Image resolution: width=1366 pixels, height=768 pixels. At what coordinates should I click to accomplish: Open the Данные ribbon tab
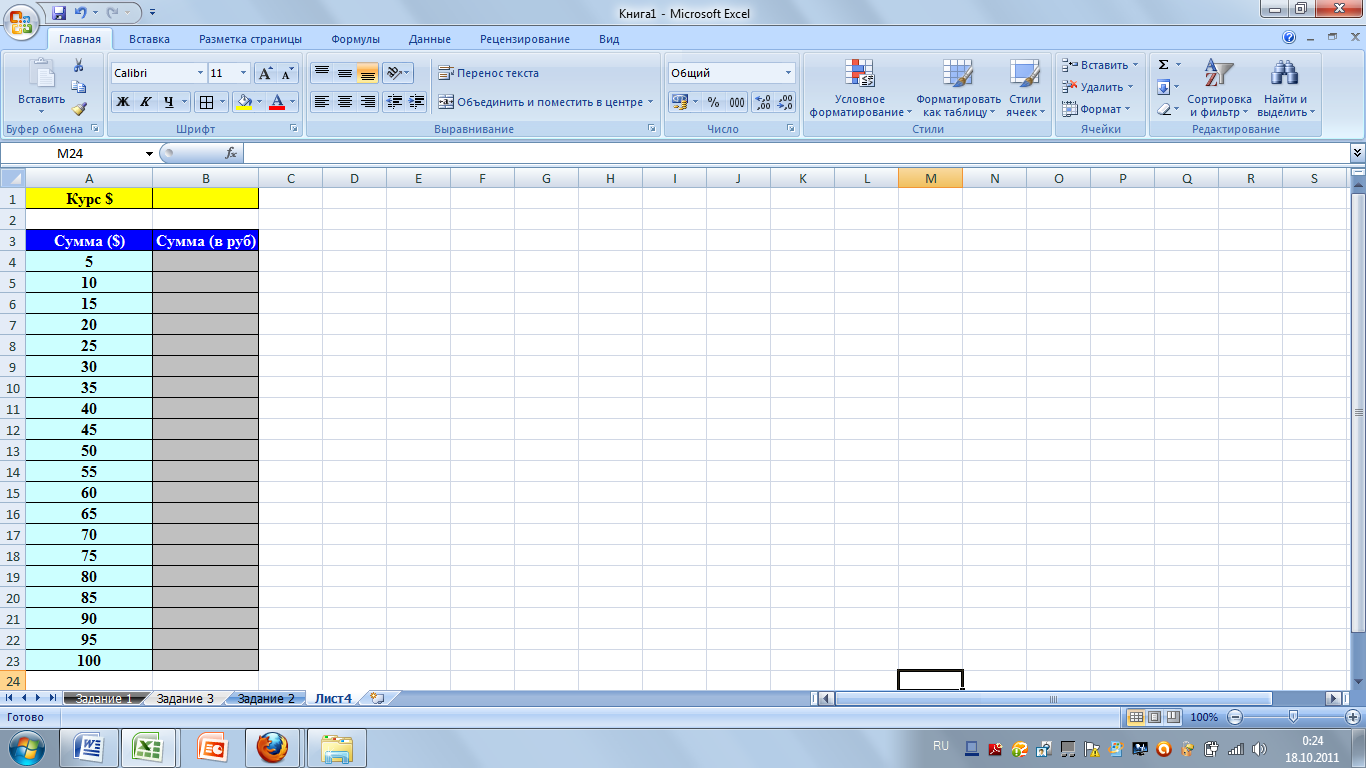(x=430, y=39)
